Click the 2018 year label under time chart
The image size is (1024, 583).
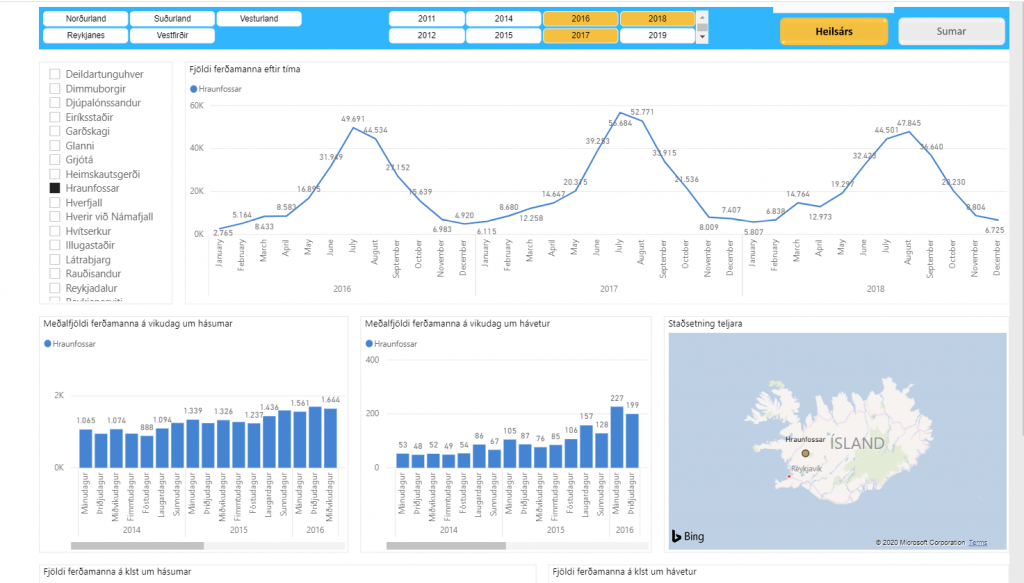tap(876, 289)
